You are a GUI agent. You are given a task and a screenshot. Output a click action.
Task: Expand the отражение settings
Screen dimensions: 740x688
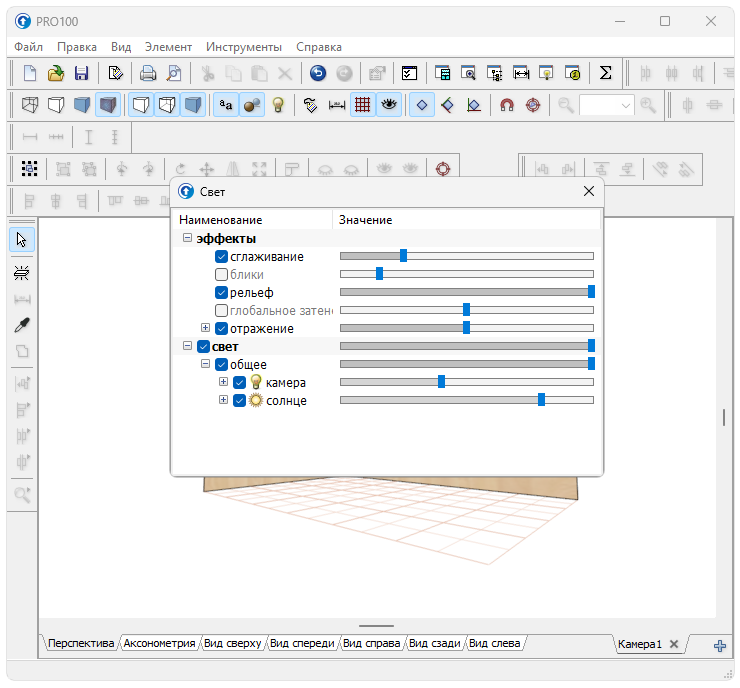[205, 327]
